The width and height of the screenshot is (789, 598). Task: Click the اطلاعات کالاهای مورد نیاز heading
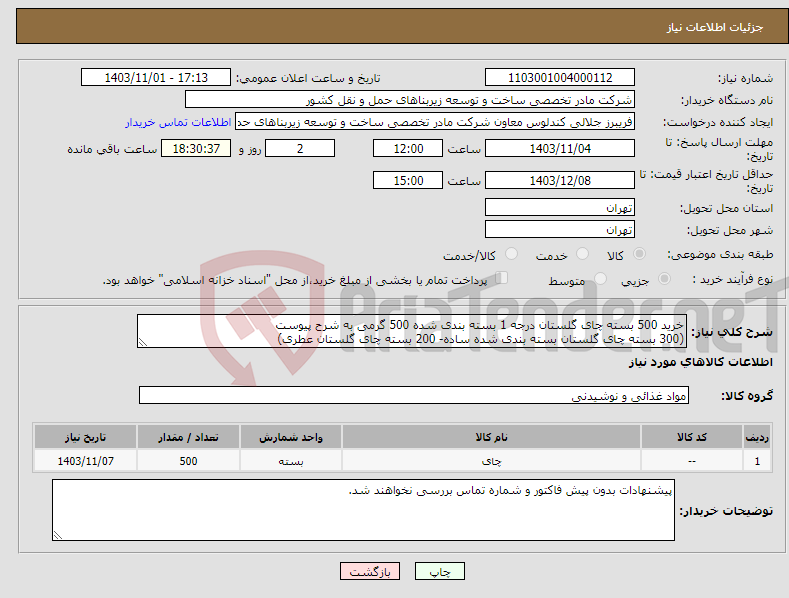[x=700, y=362]
